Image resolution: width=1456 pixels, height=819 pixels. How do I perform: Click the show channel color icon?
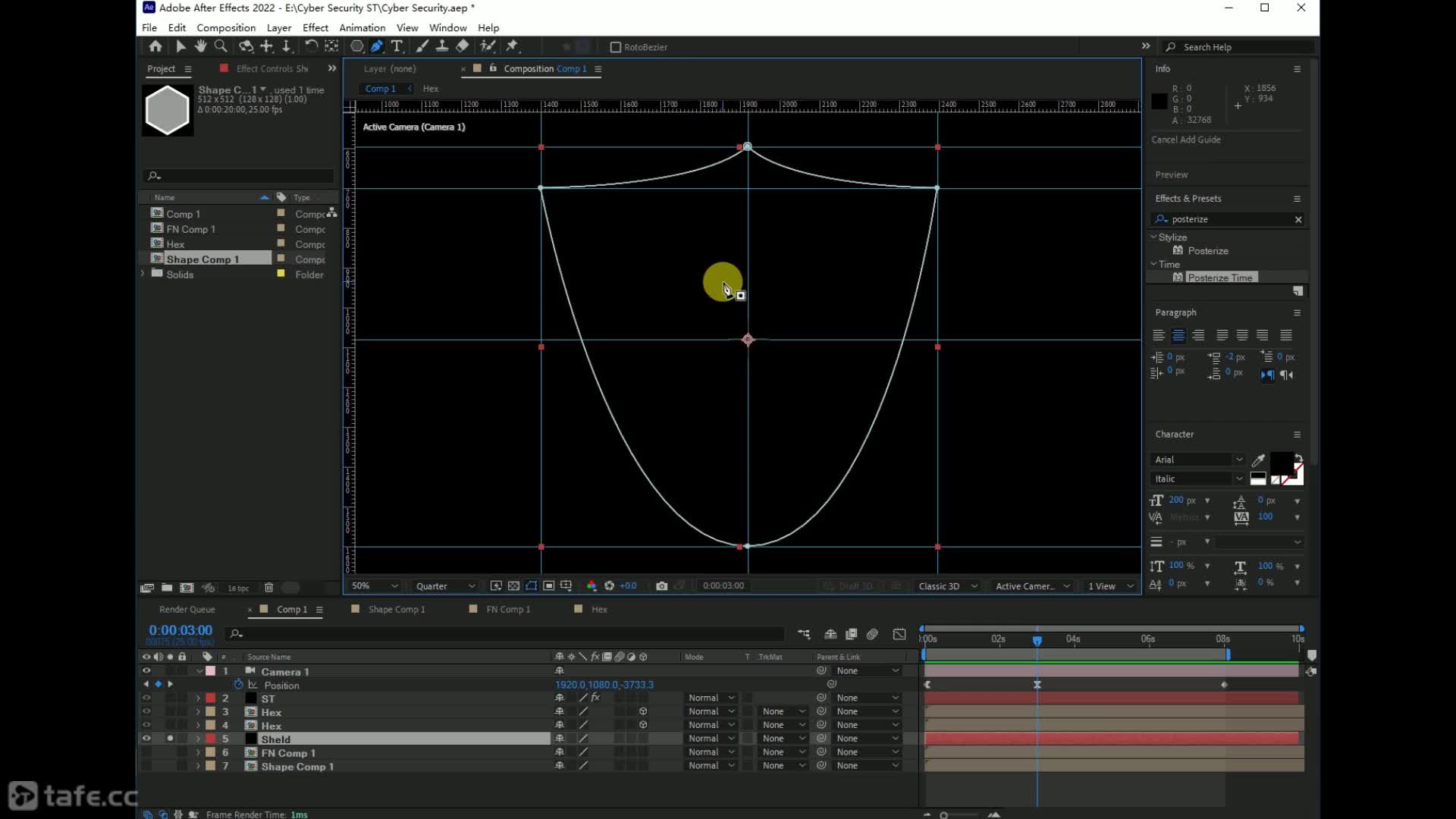point(591,586)
